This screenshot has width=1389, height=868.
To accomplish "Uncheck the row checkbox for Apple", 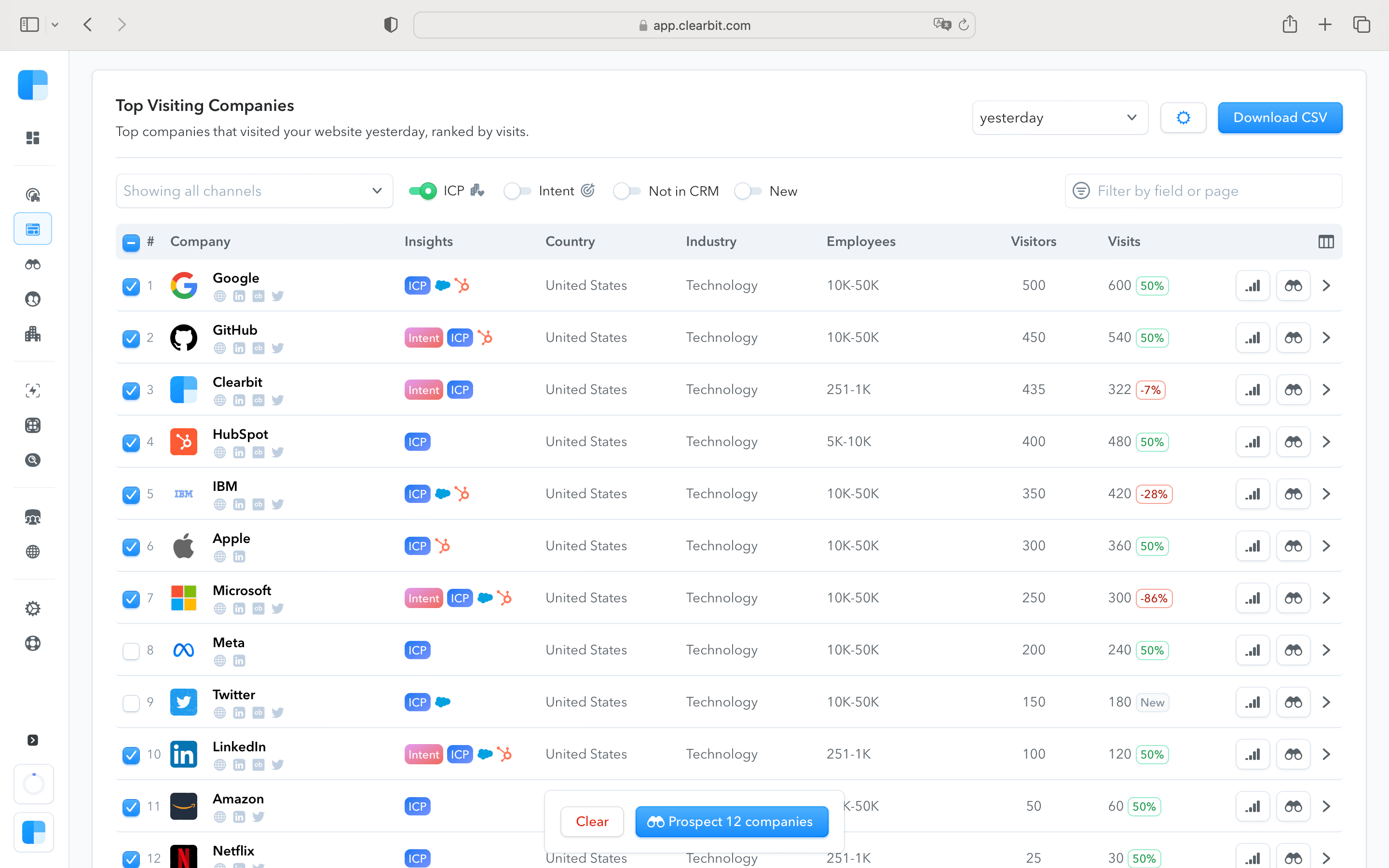I will click(131, 547).
